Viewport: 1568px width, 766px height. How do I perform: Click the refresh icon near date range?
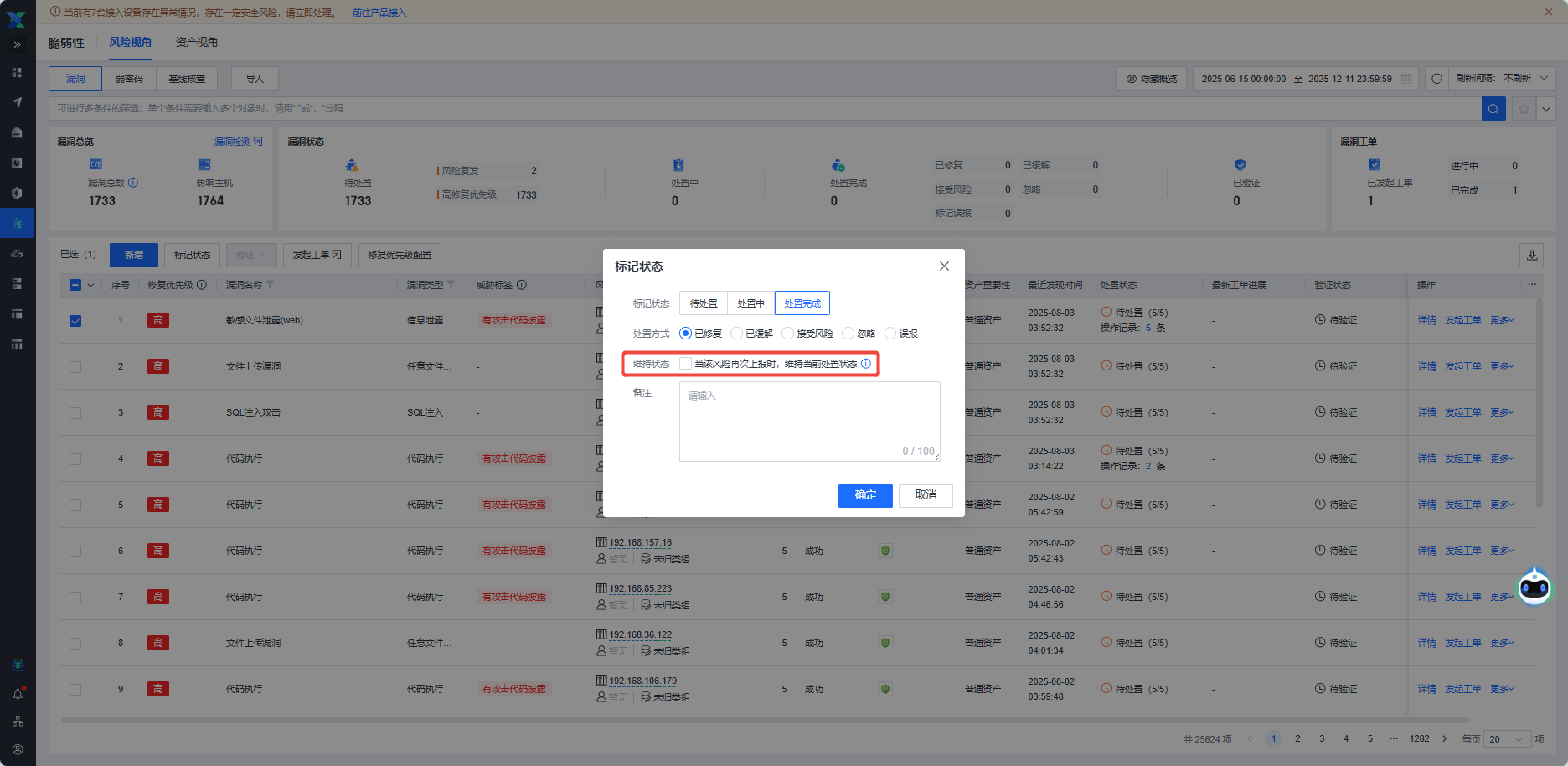point(1436,79)
